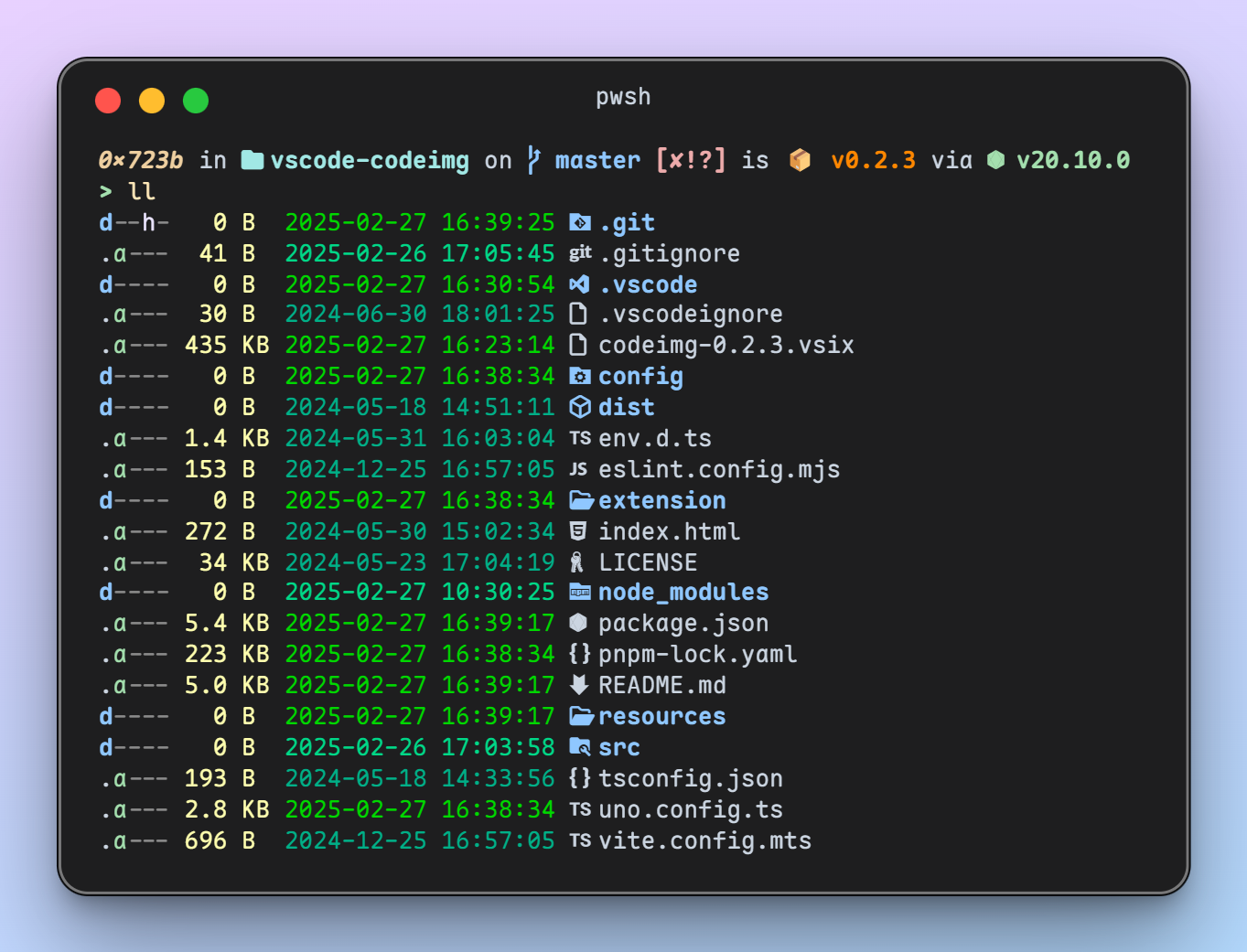Open the extension folder entry
This screenshot has height=952, width=1247.
(662, 500)
